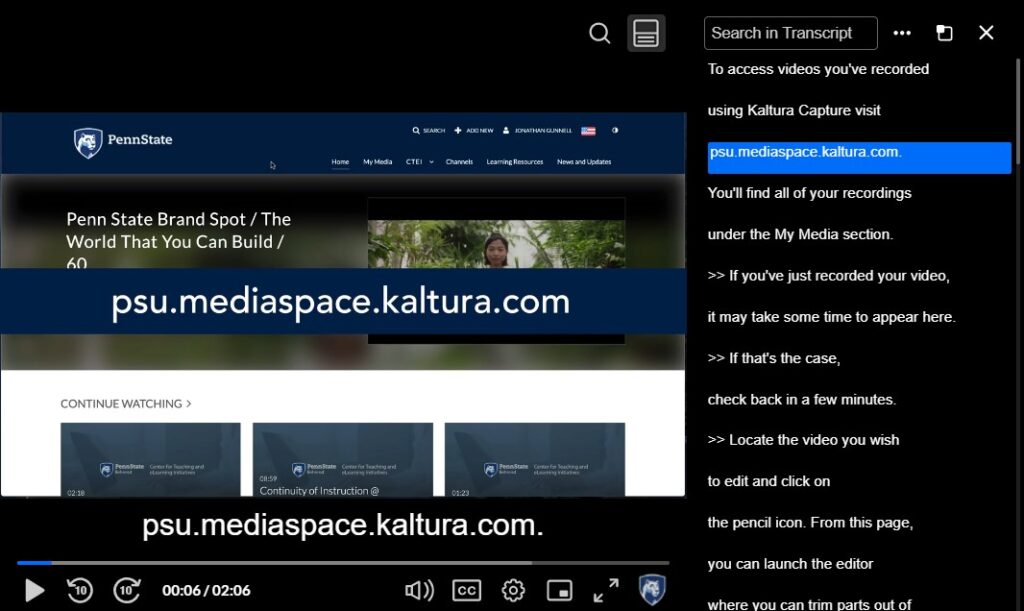Select transcript line 'under the My Media section.'
Screen dimensions: 1024x611
pyautogui.click(x=800, y=234)
